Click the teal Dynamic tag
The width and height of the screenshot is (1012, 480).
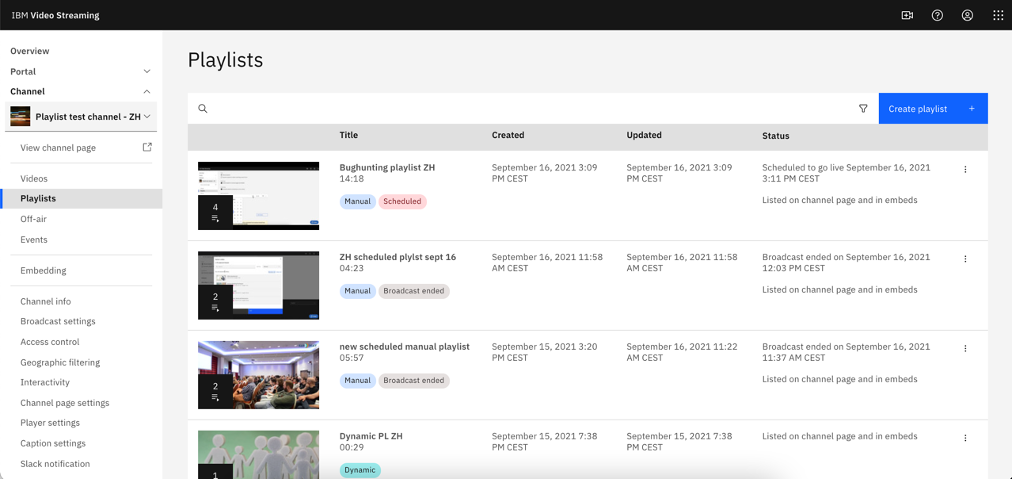point(360,470)
